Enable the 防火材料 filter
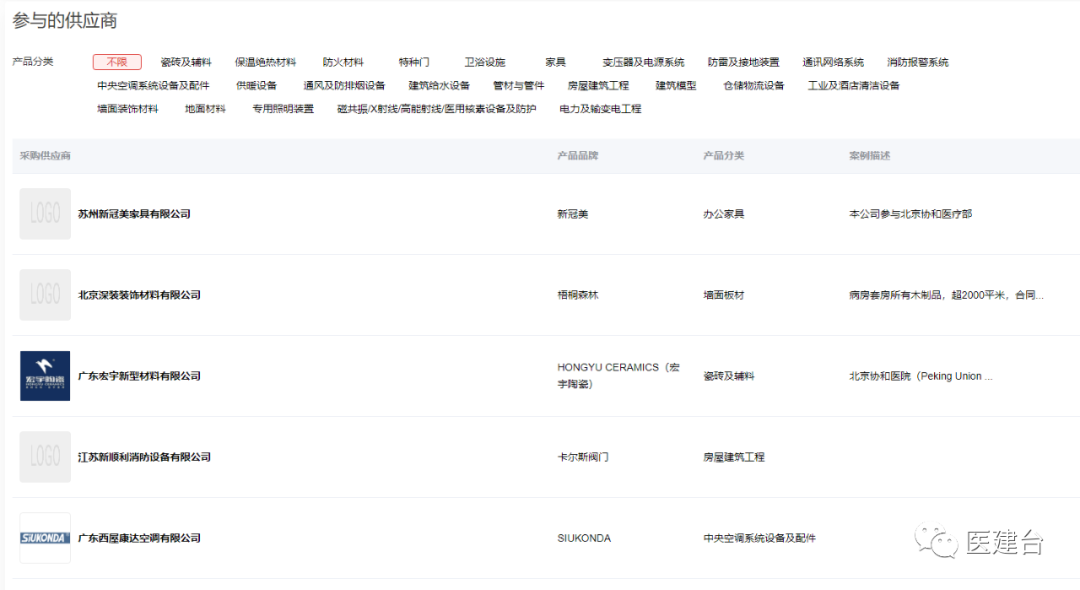 (x=343, y=61)
